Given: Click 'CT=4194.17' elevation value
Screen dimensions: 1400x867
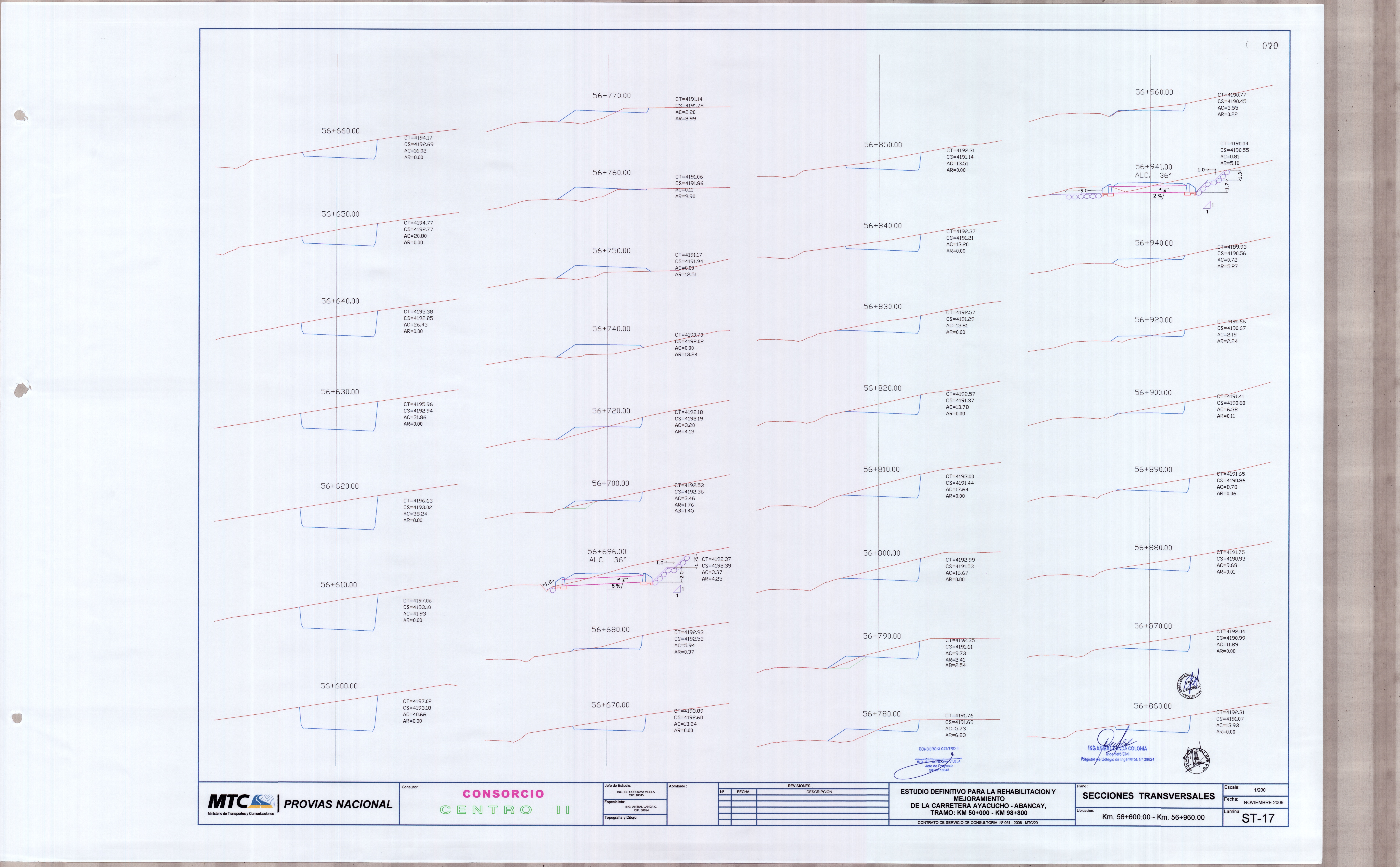Looking at the screenshot, I should (x=419, y=138).
